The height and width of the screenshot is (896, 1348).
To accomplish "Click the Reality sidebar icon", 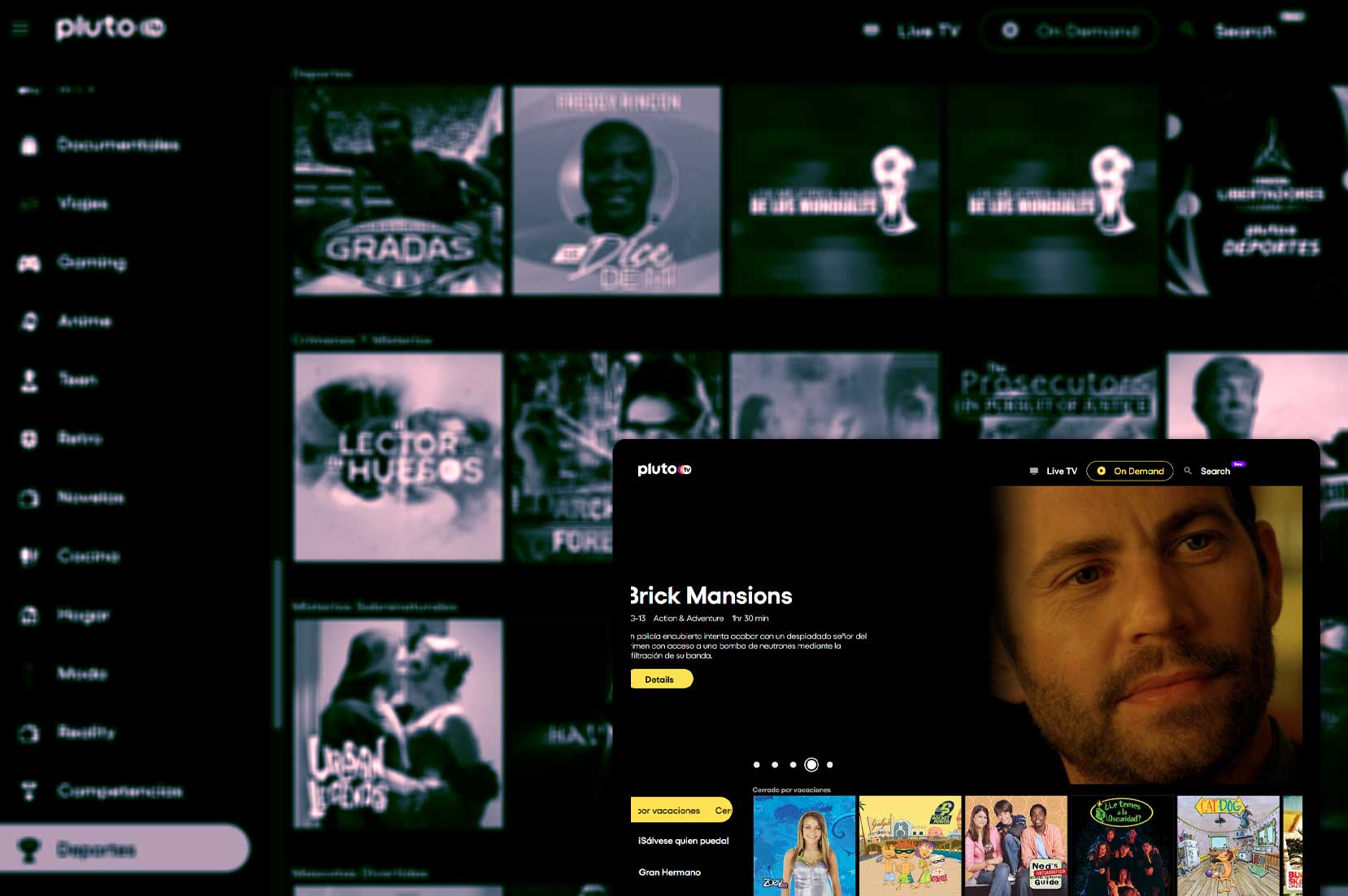I will point(29,733).
